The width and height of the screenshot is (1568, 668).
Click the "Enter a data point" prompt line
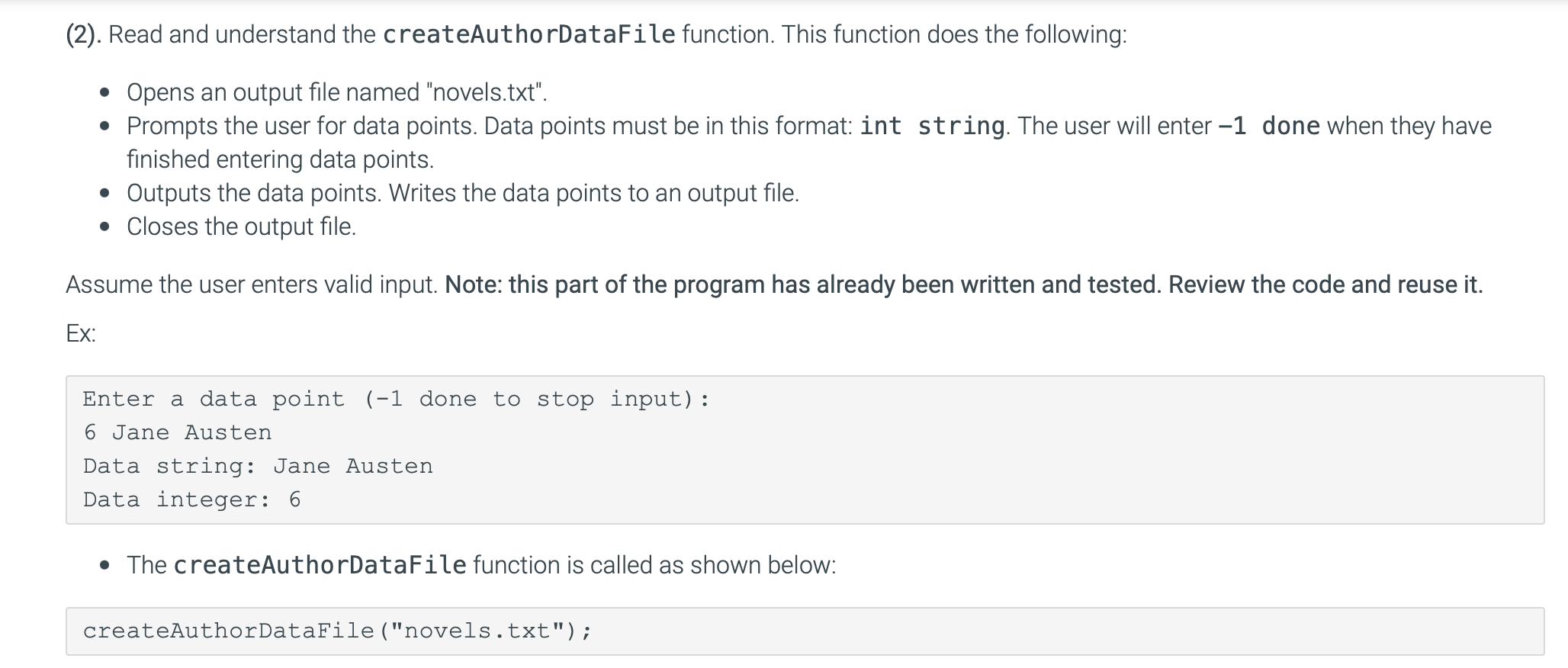pyautogui.click(x=396, y=399)
